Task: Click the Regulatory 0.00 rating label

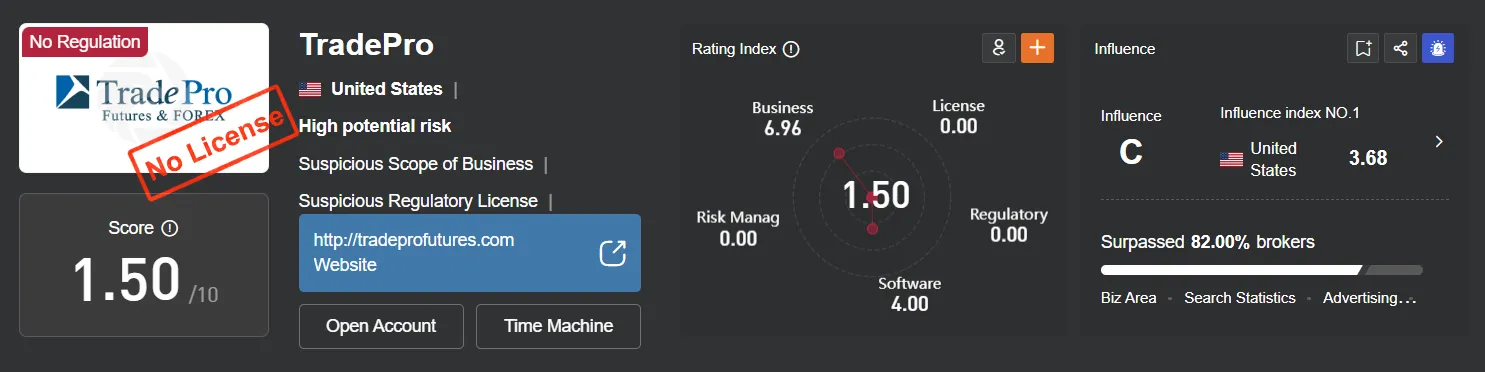Action: point(1009,225)
